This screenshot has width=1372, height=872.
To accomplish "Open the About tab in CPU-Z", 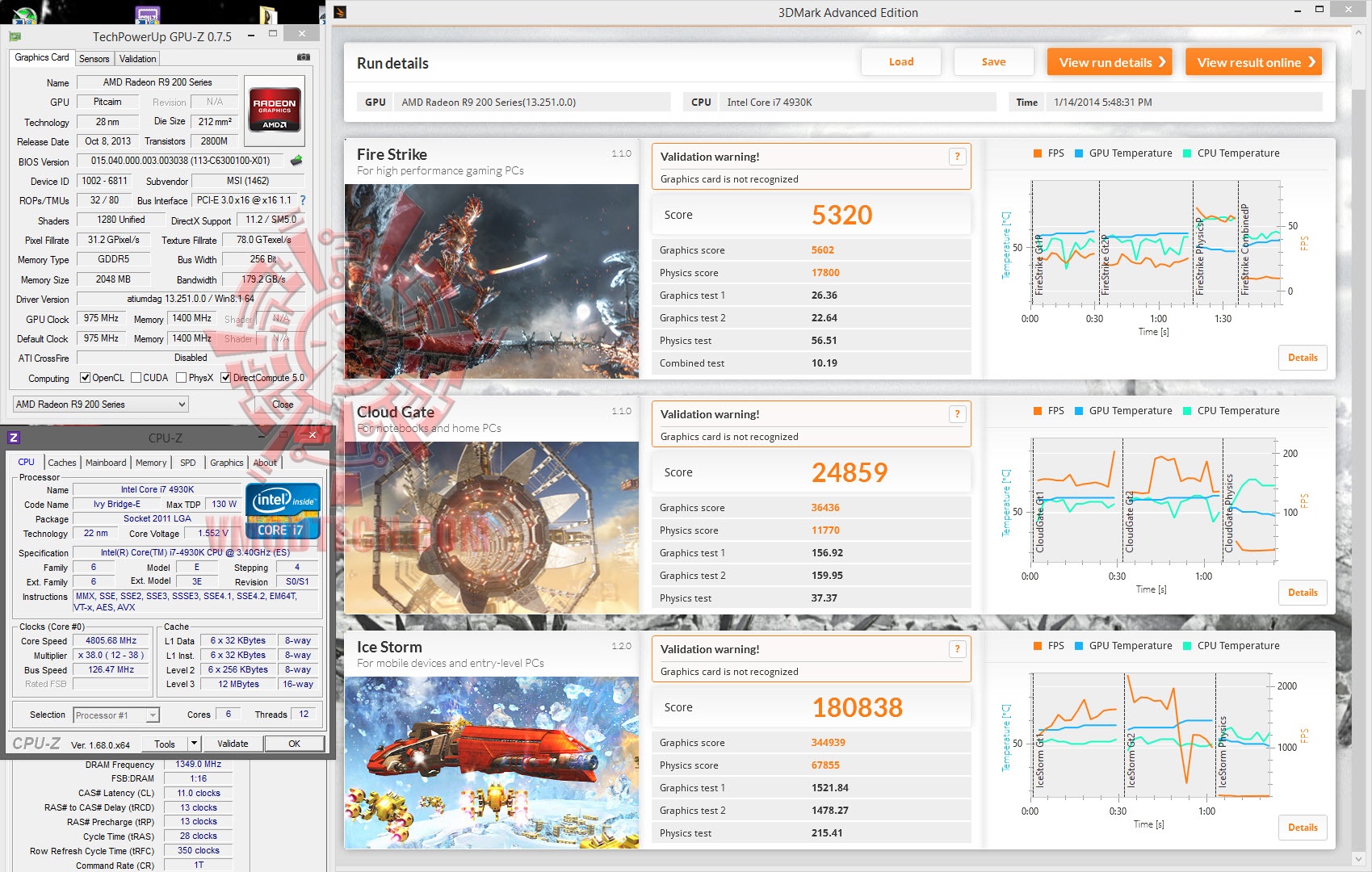I will click(x=265, y=463).
